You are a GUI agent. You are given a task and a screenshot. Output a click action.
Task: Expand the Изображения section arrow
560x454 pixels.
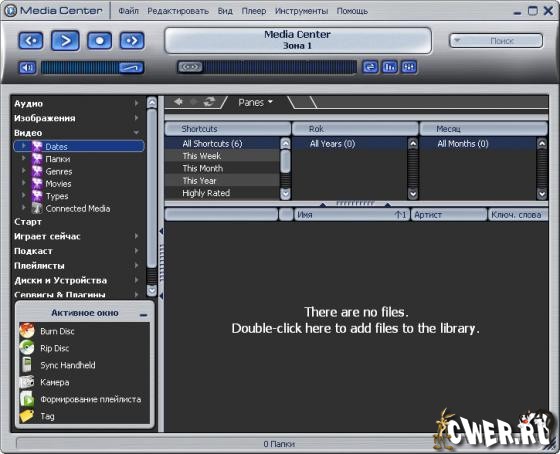(136, 118)
